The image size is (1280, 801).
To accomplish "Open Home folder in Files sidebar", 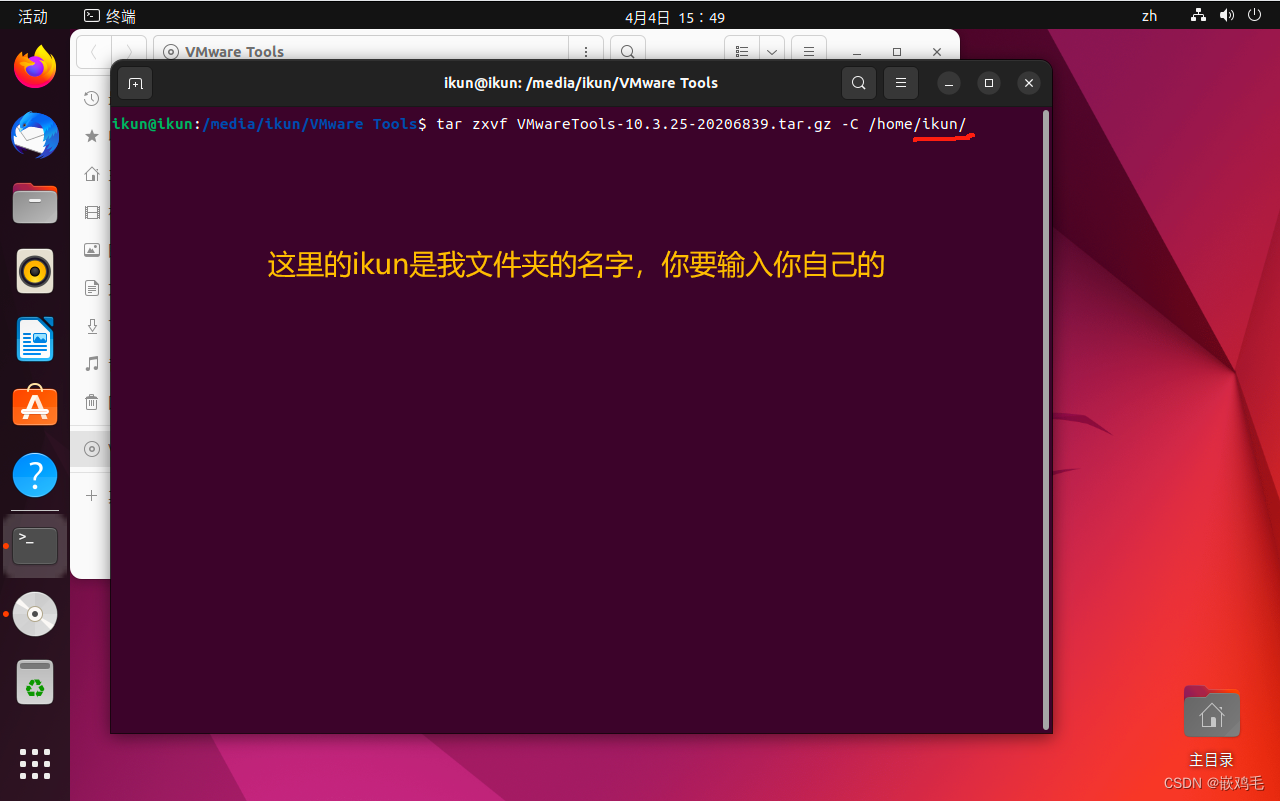I will [92, 174].
